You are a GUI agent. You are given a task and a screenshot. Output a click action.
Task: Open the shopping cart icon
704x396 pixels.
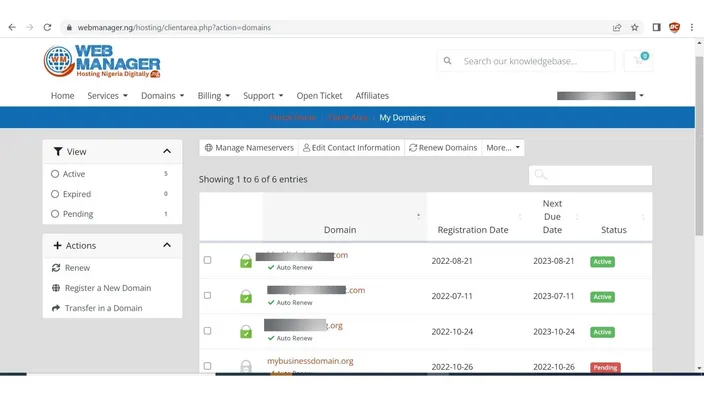pos(638,61)
